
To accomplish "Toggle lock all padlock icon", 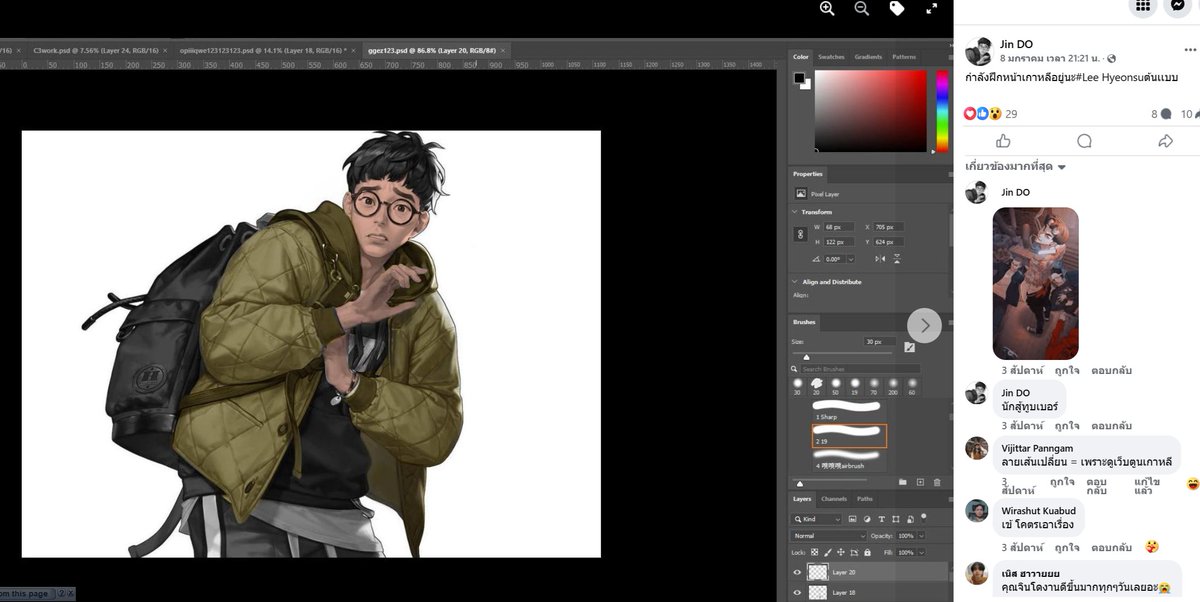I will coord(866,552).
